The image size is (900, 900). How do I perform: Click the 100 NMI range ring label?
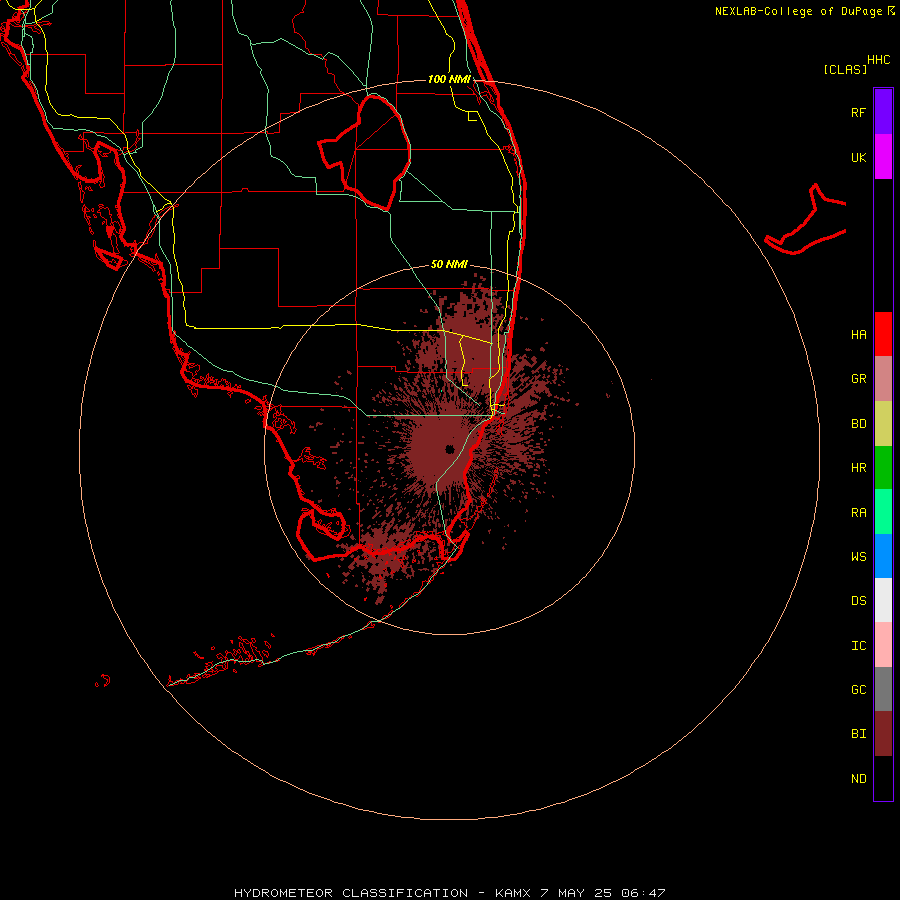point(449,79)
